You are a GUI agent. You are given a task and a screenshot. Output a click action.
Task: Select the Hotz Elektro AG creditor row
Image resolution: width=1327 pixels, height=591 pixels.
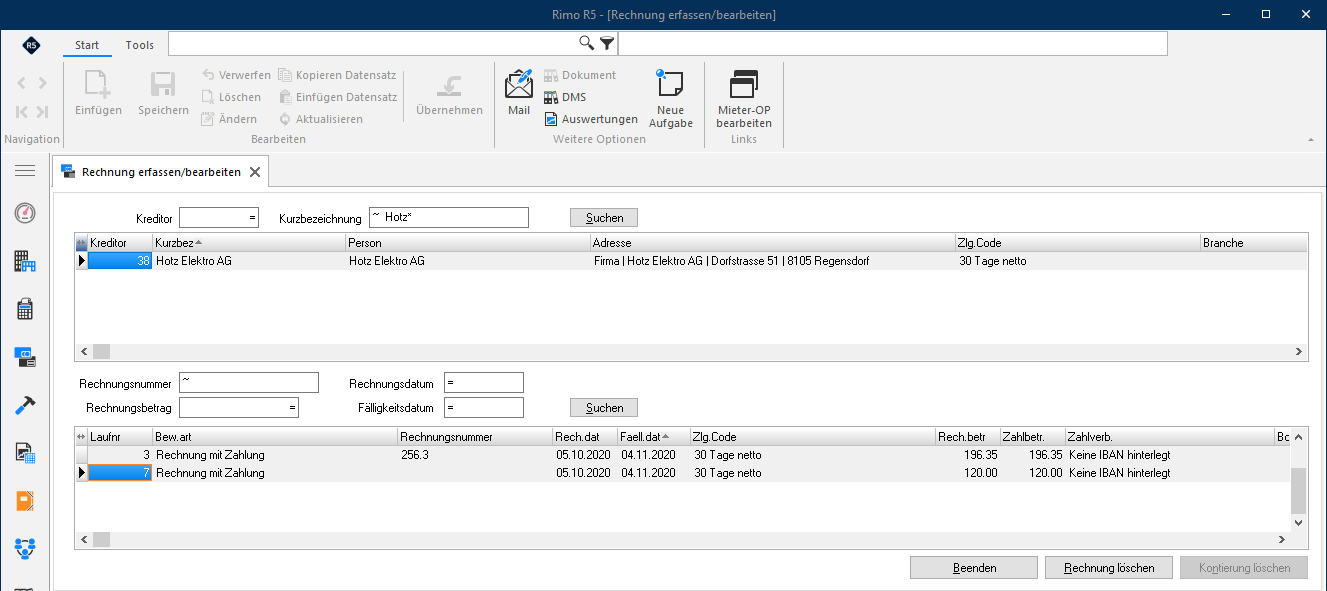click(691, 261)
